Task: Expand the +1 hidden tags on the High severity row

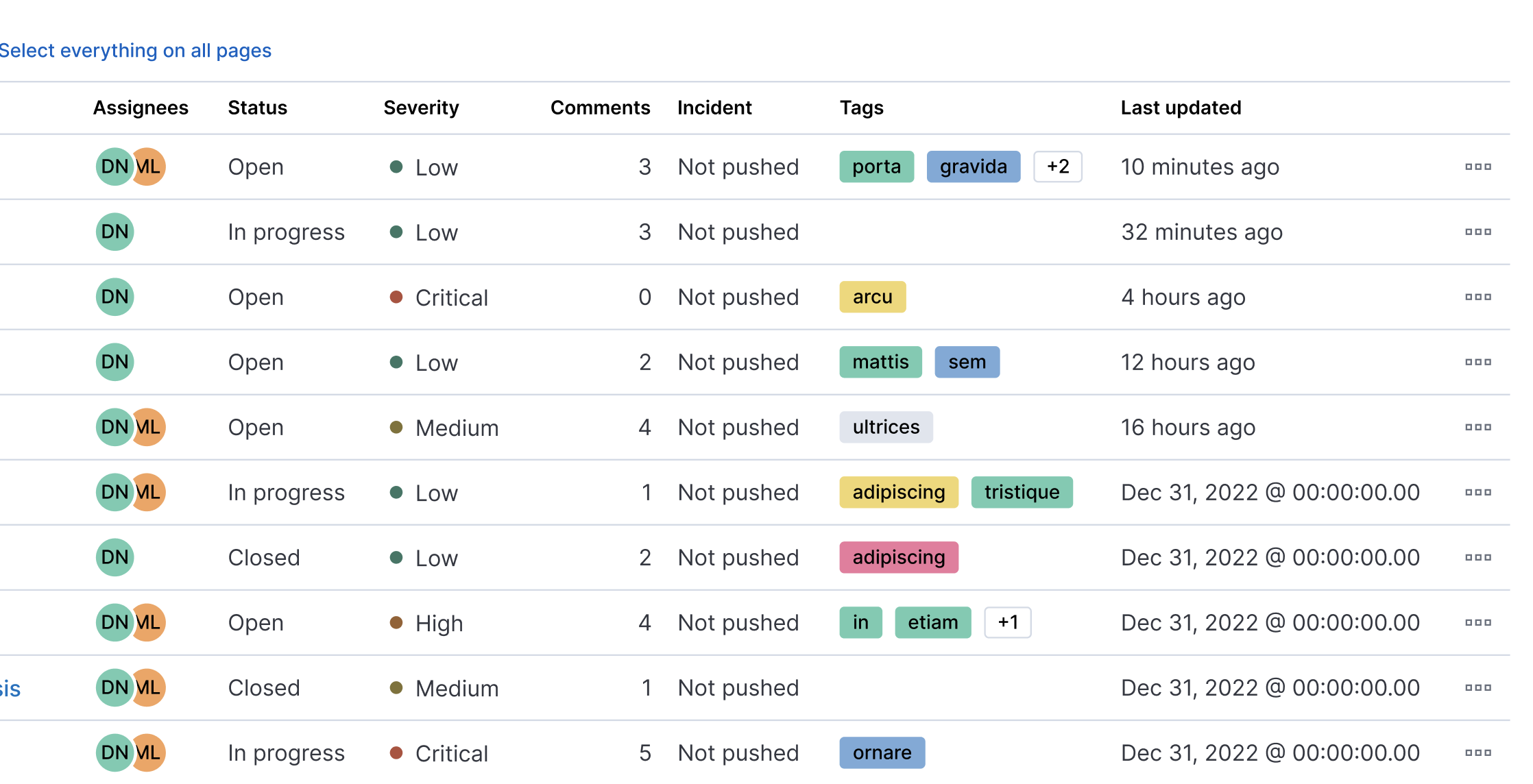Action: click(1008, 622)
